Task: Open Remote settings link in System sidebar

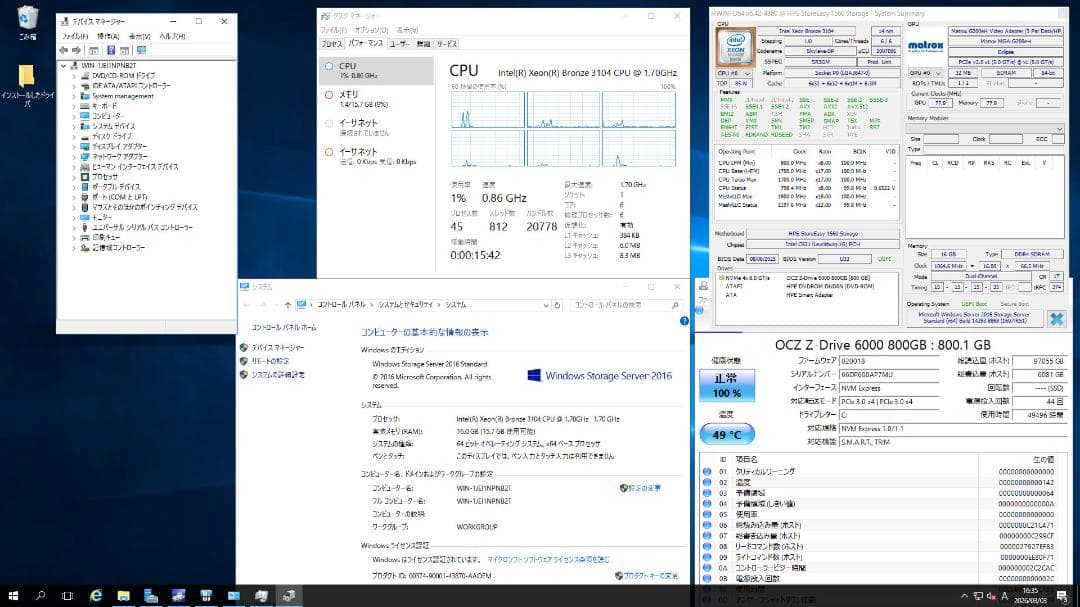Action: coord(270,361)
